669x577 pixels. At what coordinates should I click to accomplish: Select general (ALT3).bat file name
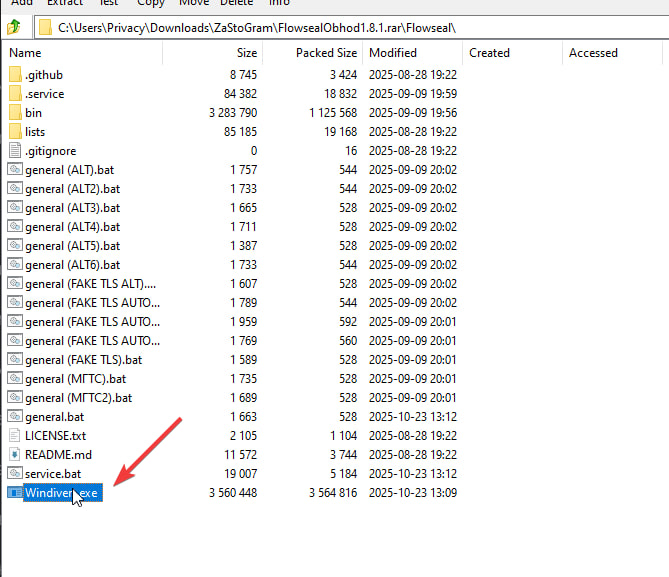(73, 208)
